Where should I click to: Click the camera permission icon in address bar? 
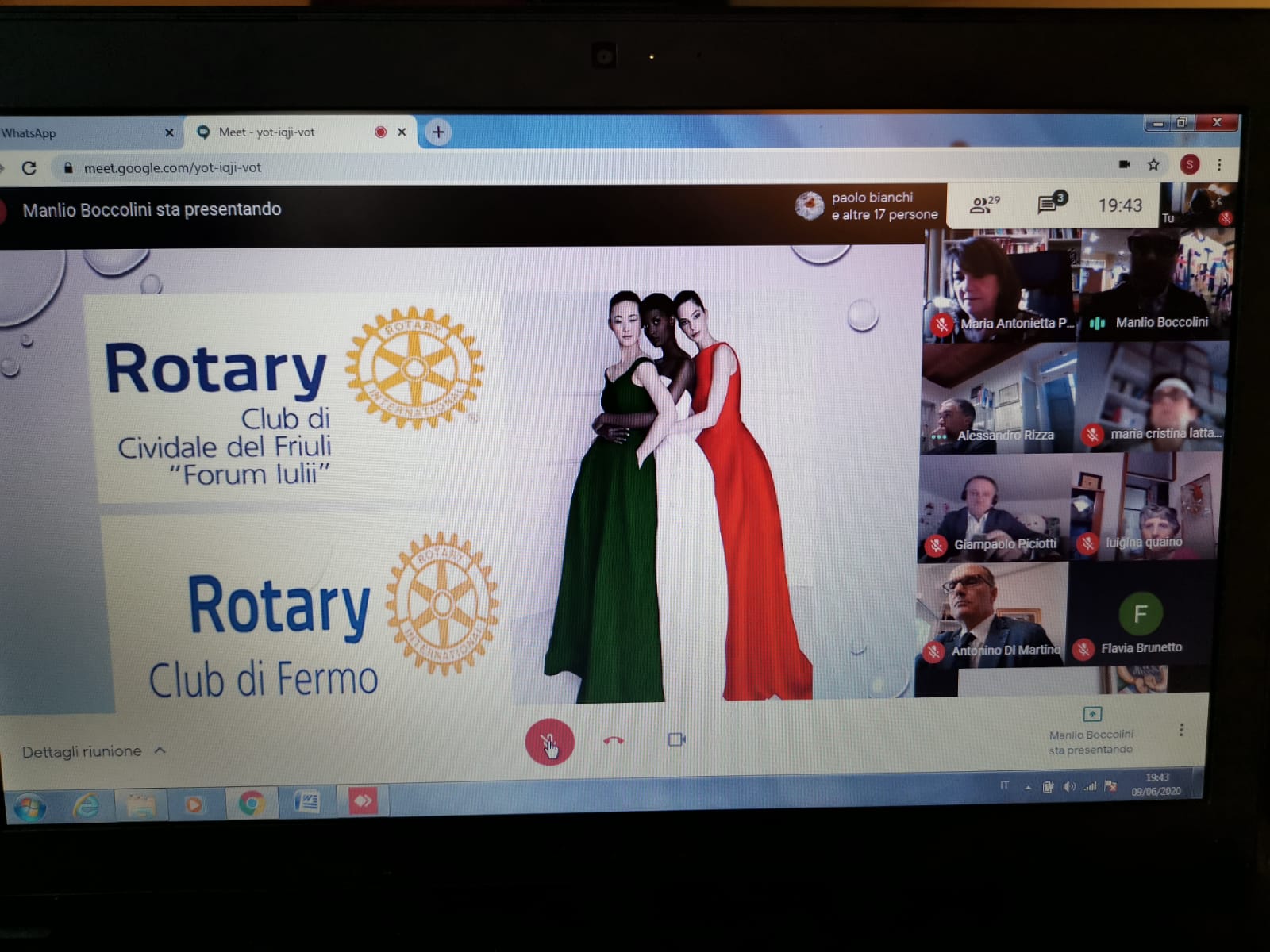(1124, 164)
